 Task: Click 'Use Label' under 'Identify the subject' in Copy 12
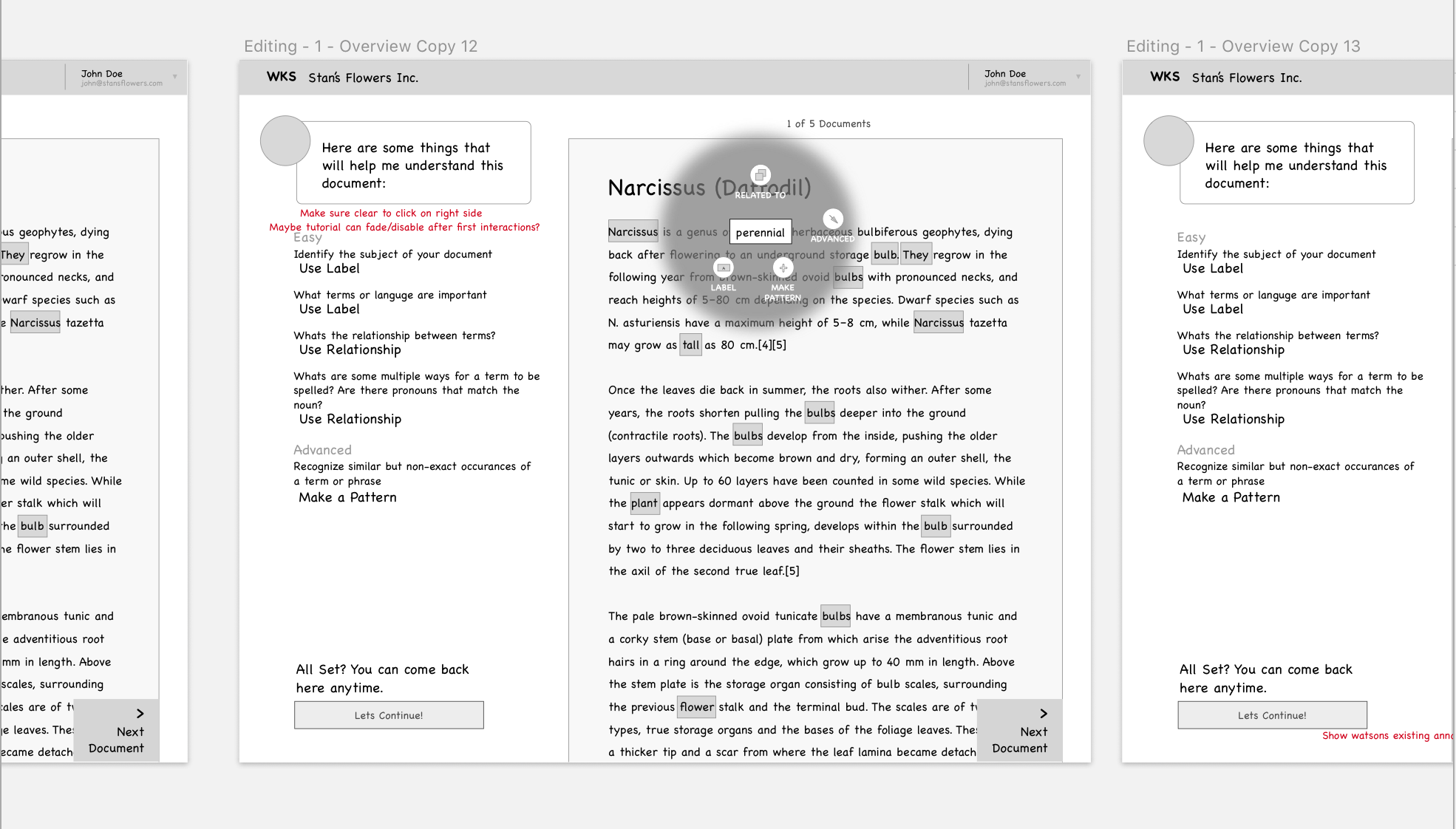pos(329,268)
